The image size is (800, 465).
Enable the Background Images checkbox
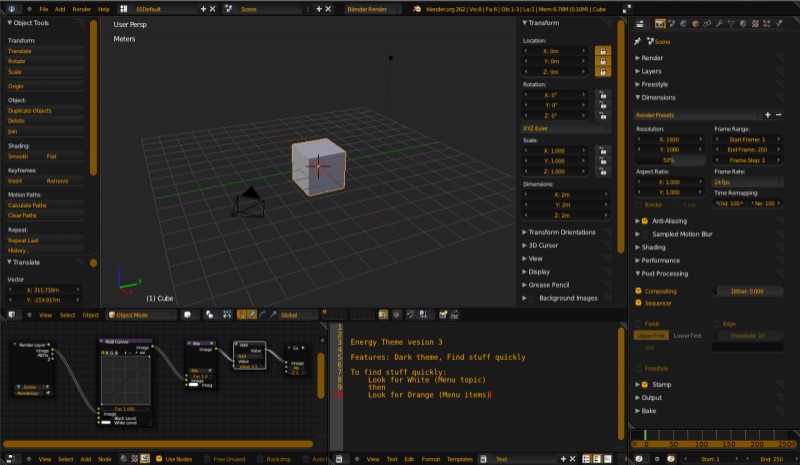532,298
